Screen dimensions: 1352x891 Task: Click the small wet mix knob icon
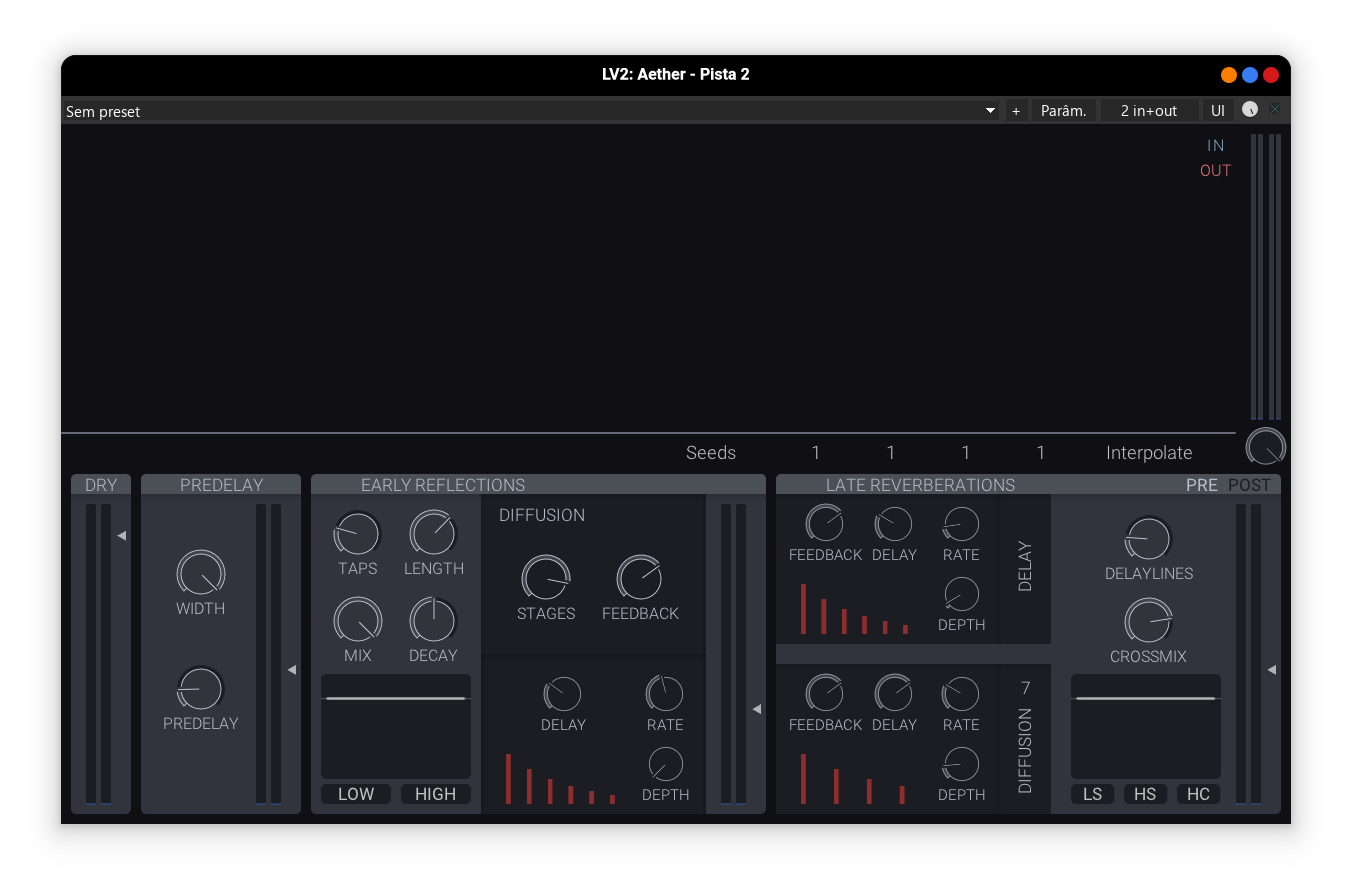click(1250, 110)
